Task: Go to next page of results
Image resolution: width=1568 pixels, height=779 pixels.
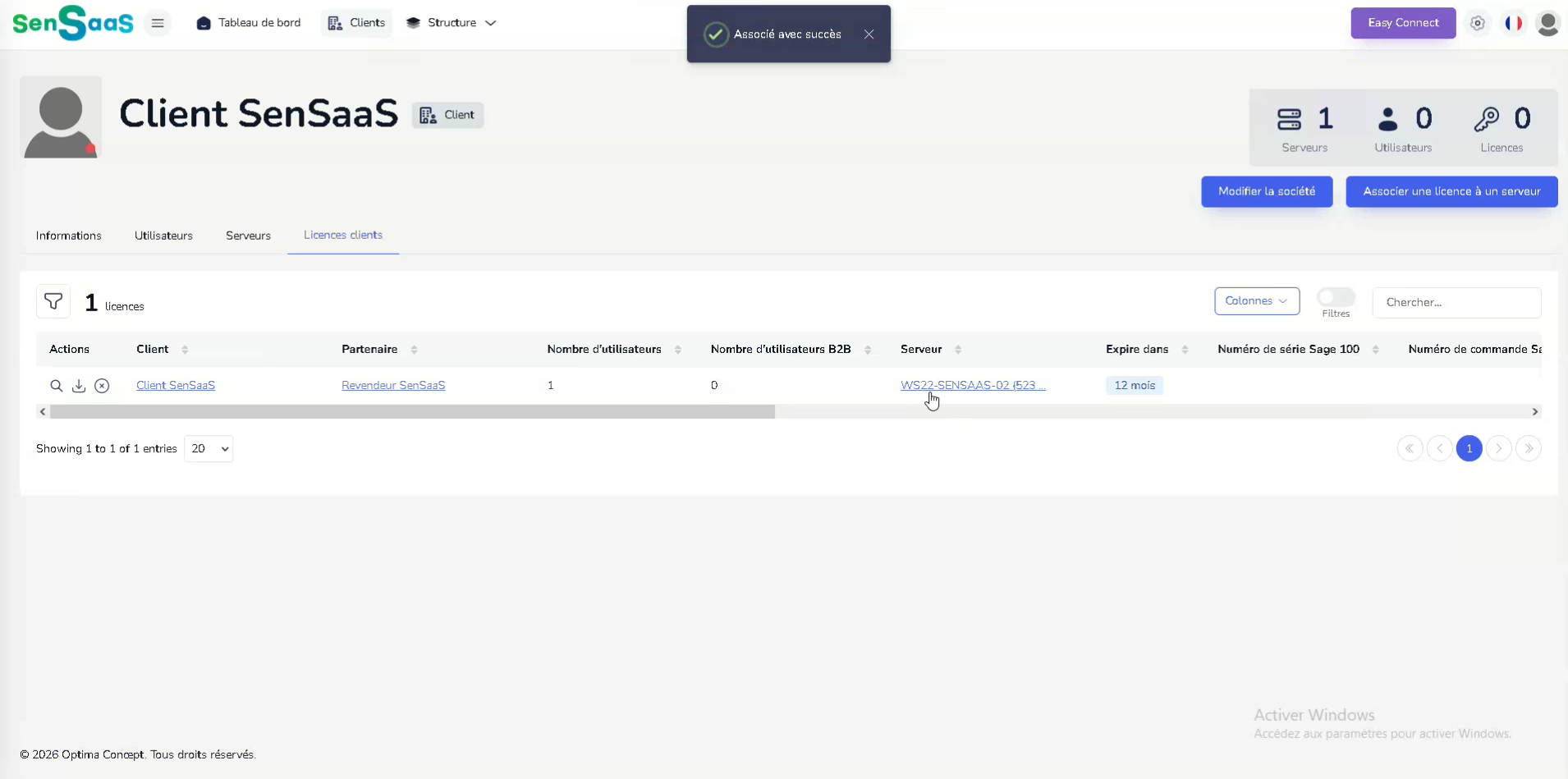Action: pyautogui.click(x=1498, y=449)
